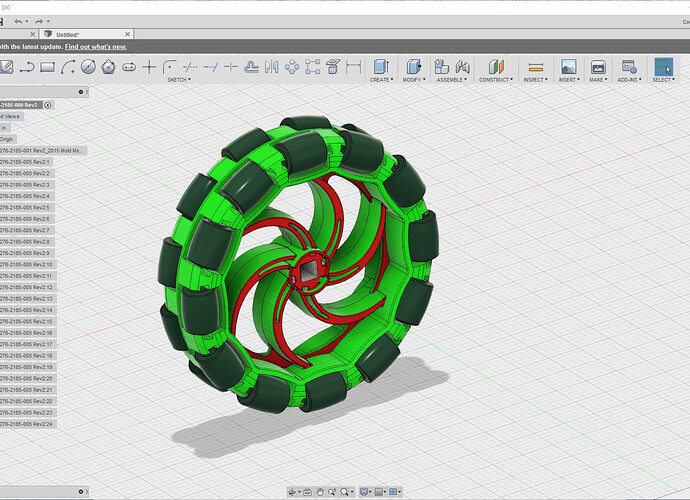
Task: Open the MAKE dropdown menu
Action: point(598,80)
